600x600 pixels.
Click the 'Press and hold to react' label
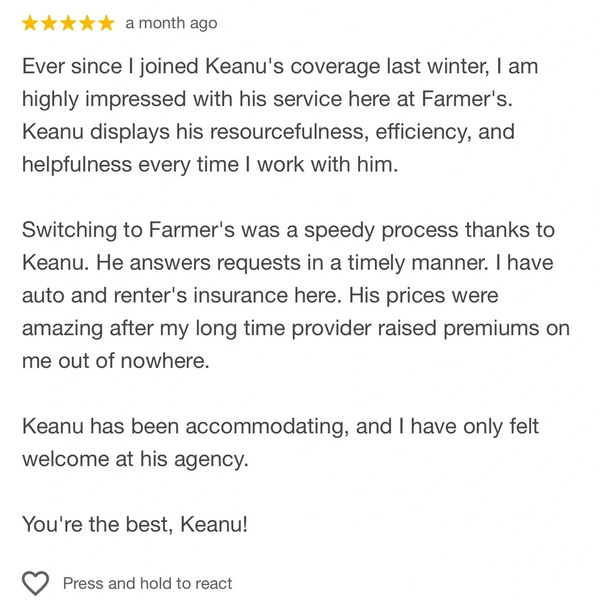point(147,583)
